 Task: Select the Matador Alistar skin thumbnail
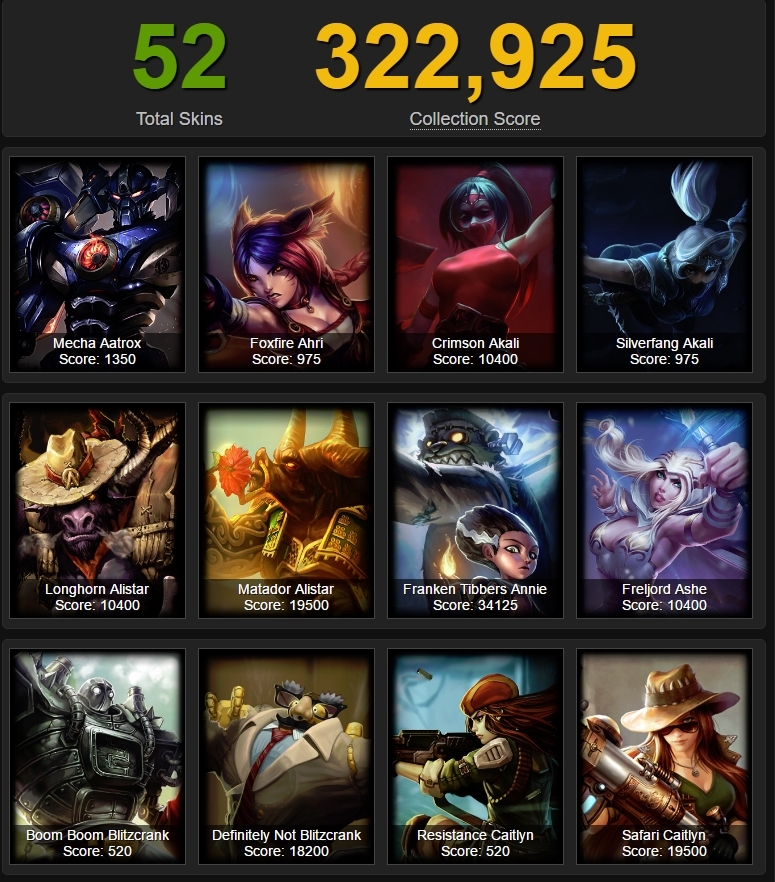point(286,510)
